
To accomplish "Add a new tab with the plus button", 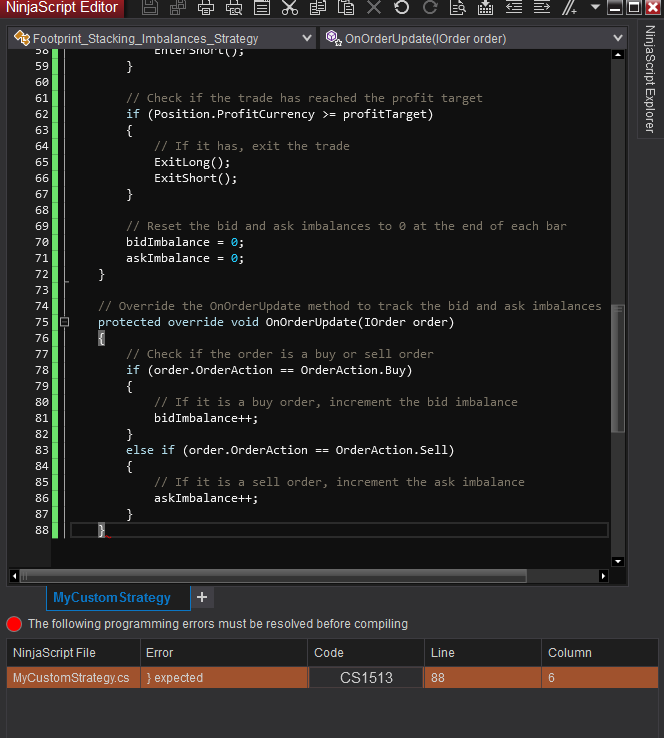I will click(201, 597).
